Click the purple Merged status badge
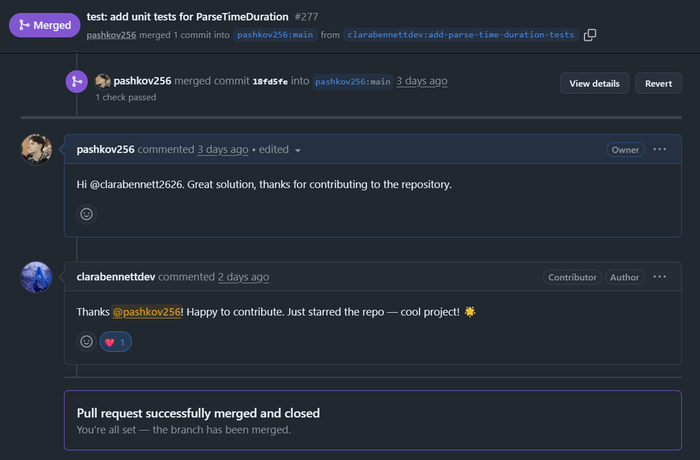 point(43,24)
